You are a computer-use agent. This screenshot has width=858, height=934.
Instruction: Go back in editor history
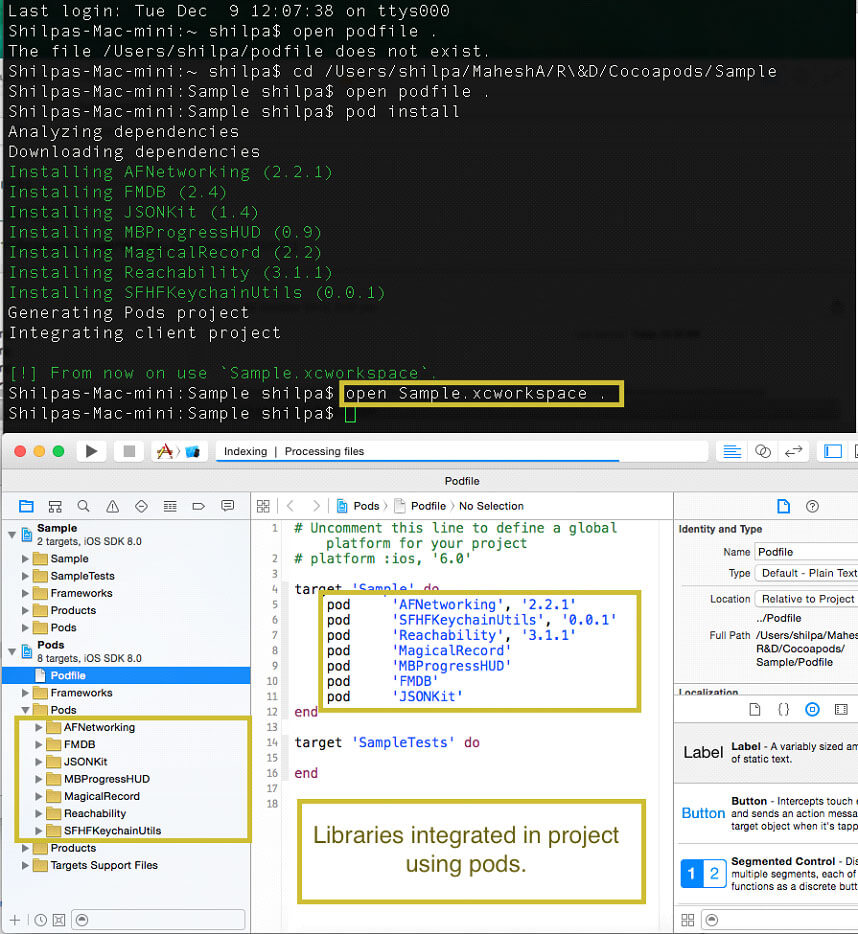point(291,506)
